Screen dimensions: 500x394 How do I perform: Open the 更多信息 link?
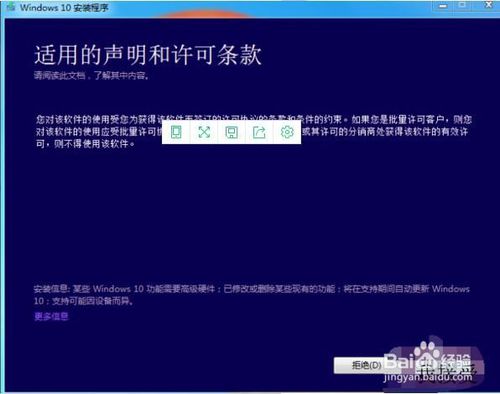51,316
